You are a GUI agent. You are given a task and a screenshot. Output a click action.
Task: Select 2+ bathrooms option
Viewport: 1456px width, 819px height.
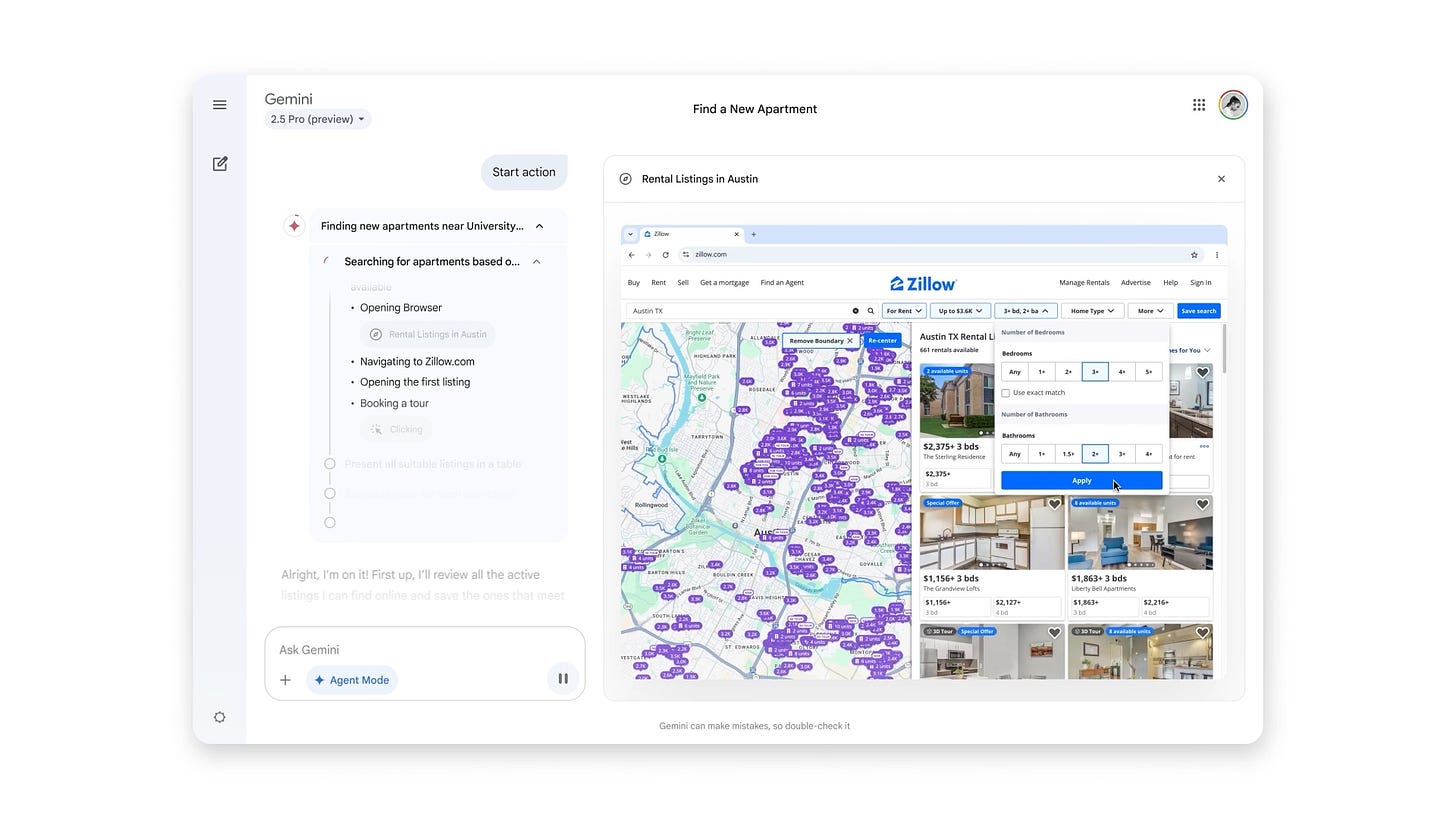pyautogui.click(x=1095, y=454)
